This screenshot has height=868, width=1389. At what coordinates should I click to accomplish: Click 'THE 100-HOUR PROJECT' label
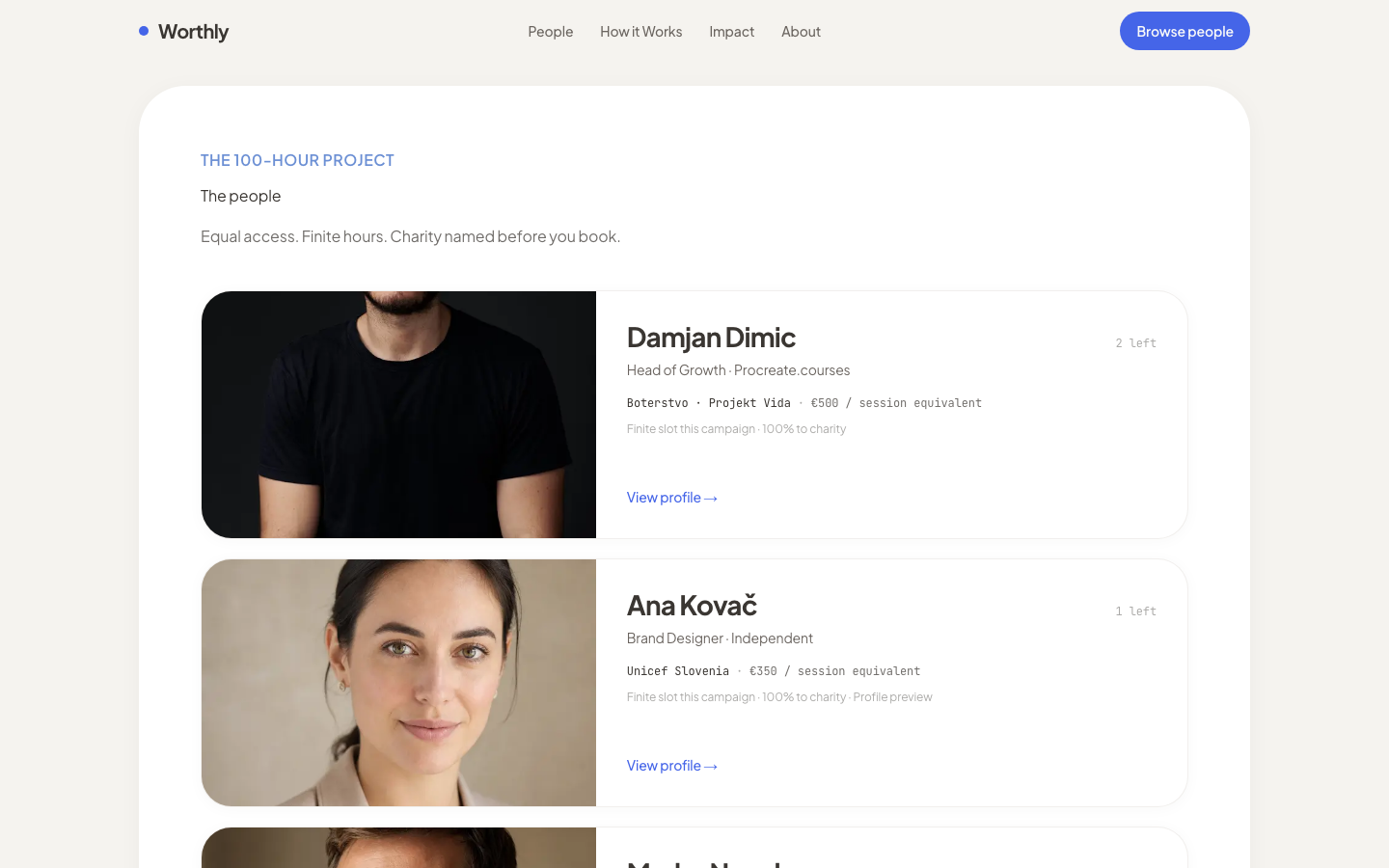tap(297, 160)
